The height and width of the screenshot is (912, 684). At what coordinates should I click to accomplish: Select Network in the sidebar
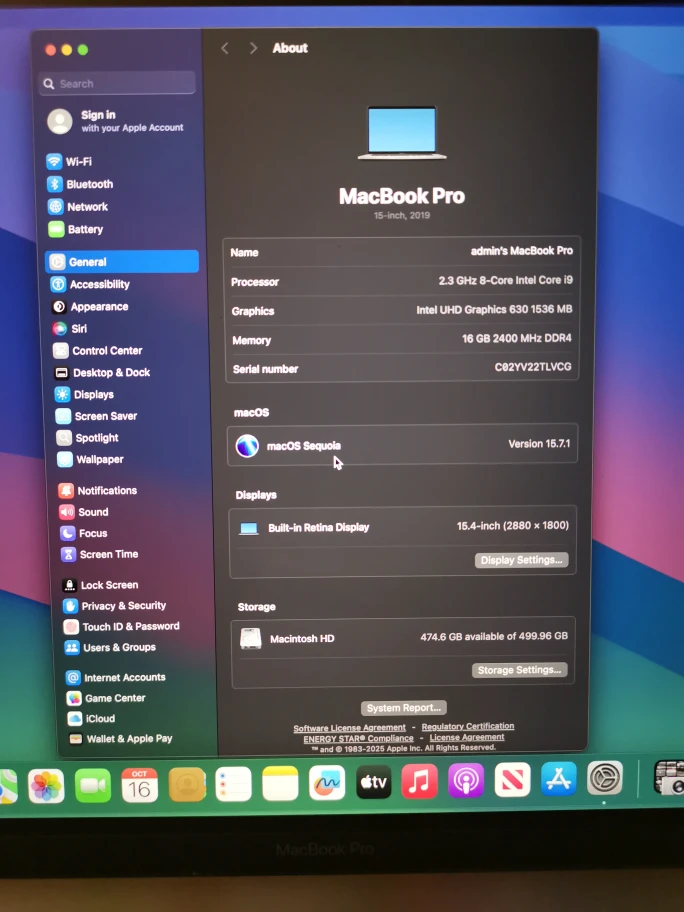point(78,206)
